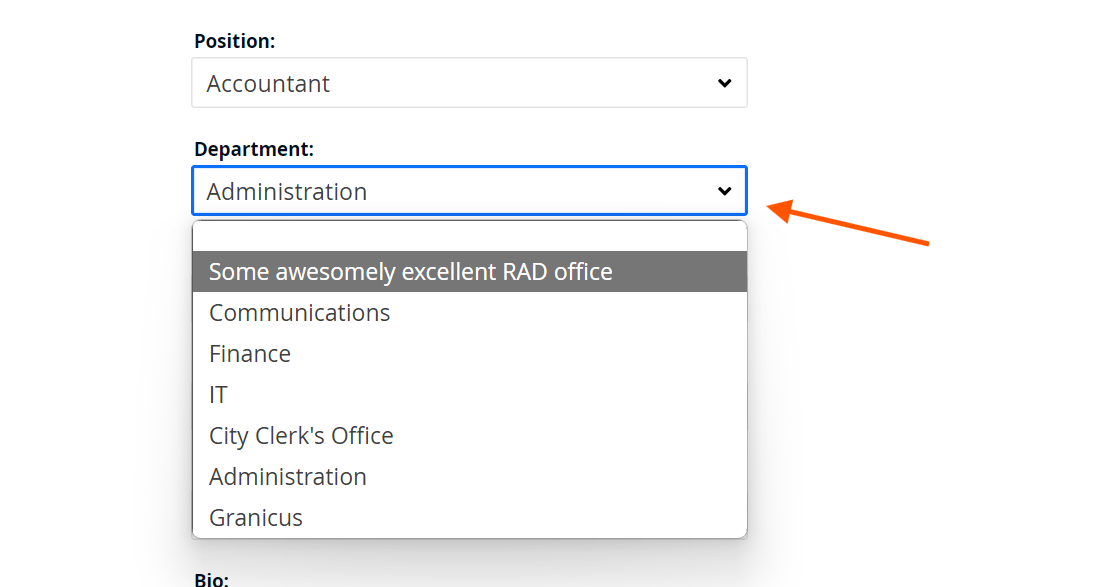Pick Finance in the department list
Screen dimensions: 1111x587
click(470, 354)
